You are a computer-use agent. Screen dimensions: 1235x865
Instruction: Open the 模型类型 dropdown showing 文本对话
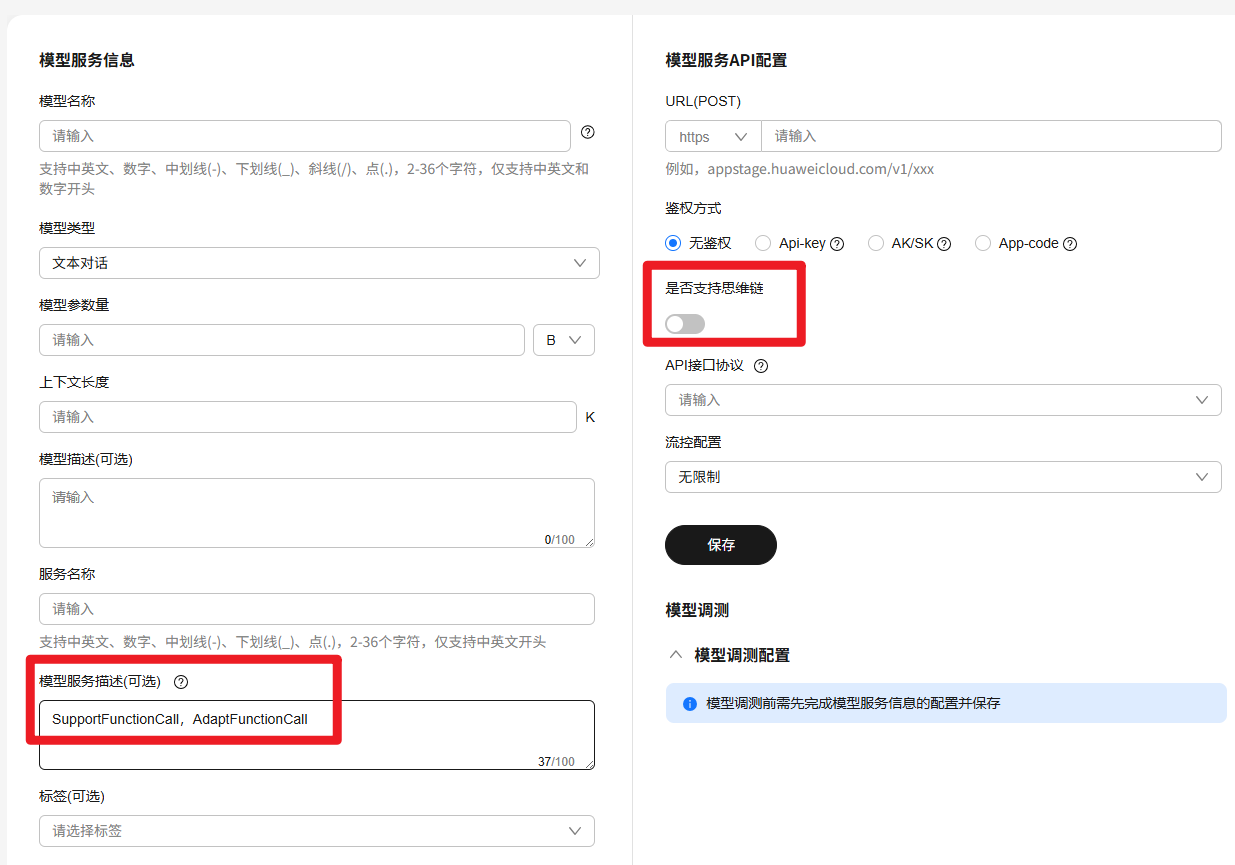[319, 263]
